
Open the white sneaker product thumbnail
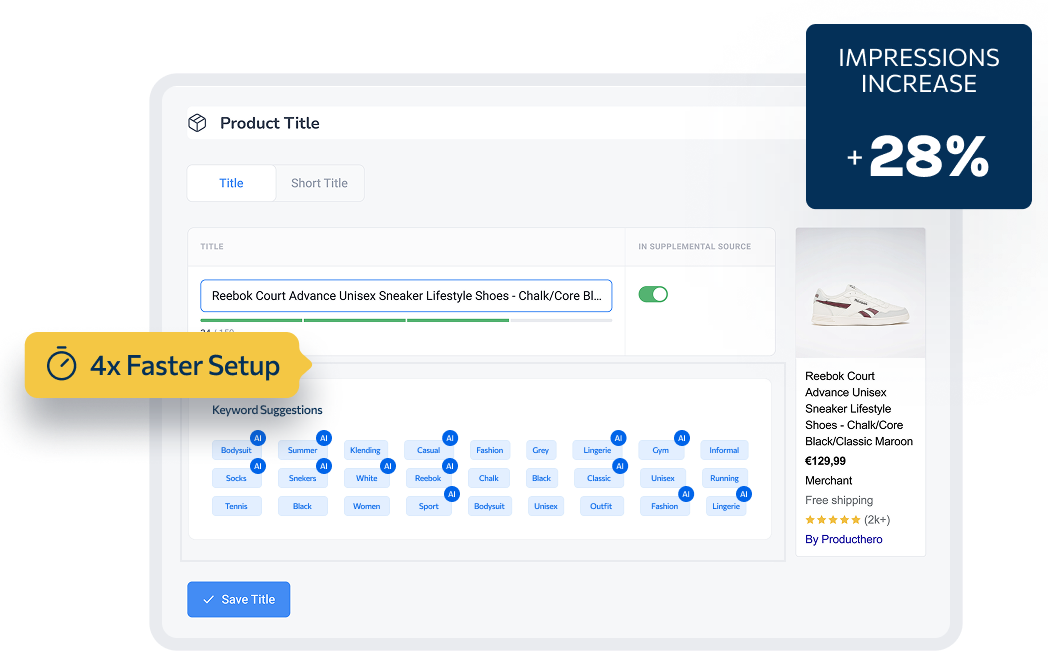coord(861,293)
